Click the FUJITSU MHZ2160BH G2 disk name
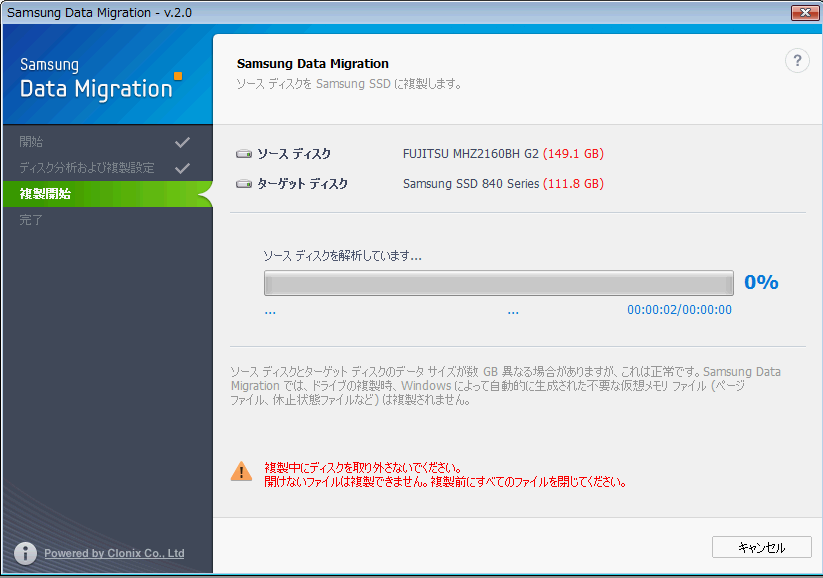The image size is (823, 578). pyautogui.click(x=470, y=154)
